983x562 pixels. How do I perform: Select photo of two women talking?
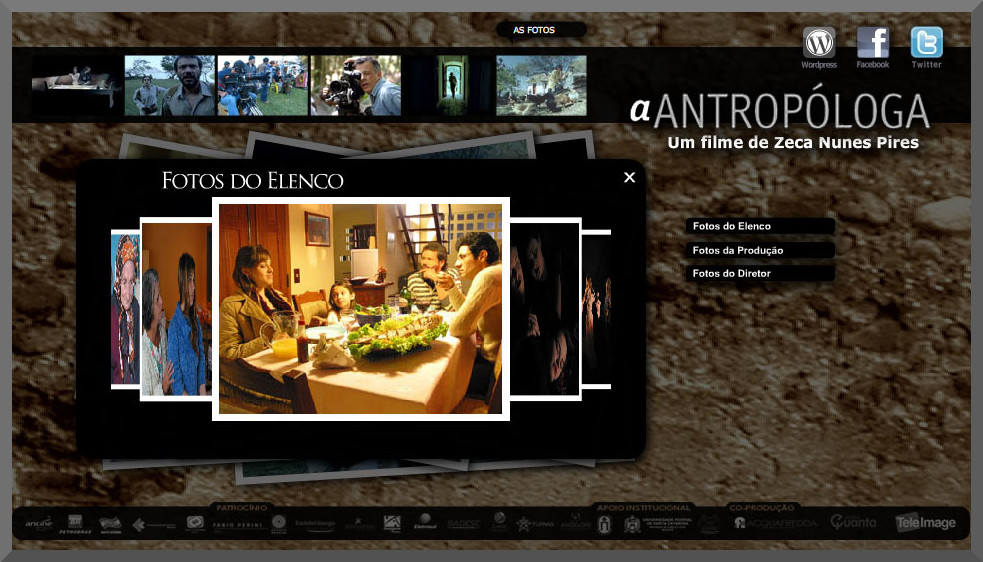pos(177,309)
